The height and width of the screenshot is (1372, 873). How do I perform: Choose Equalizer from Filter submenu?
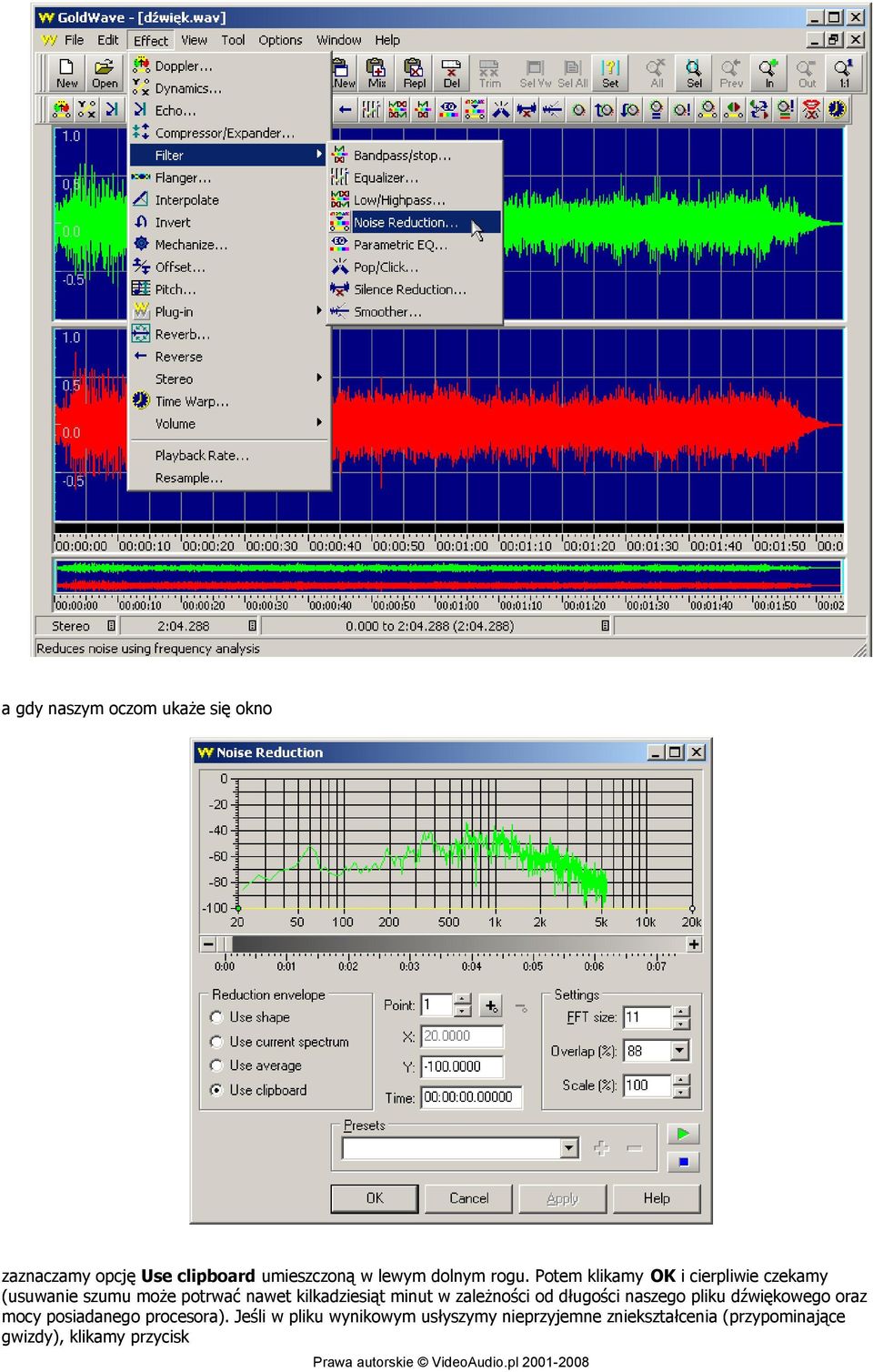(x=414, y=177)
